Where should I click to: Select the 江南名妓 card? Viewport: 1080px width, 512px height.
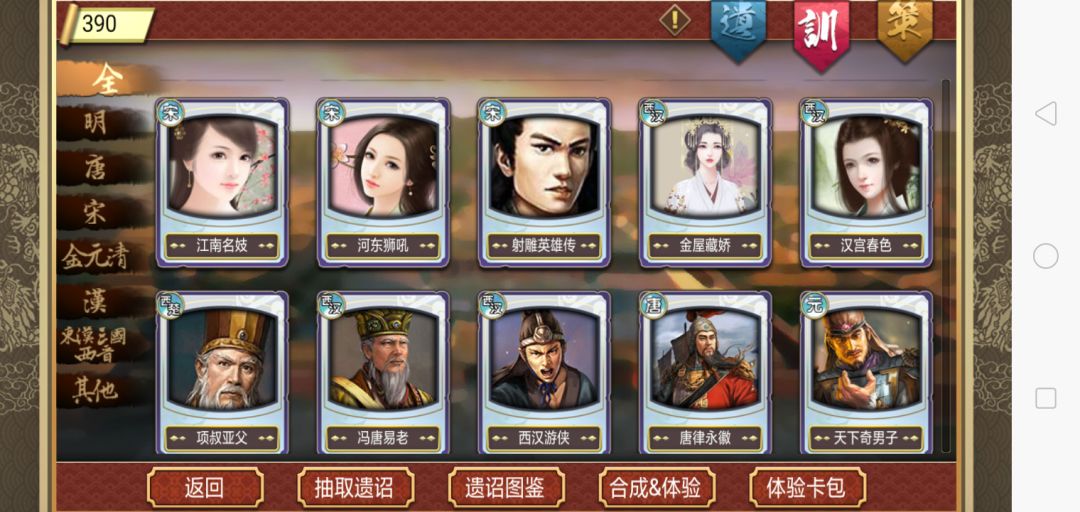click(x=222, y=183)
